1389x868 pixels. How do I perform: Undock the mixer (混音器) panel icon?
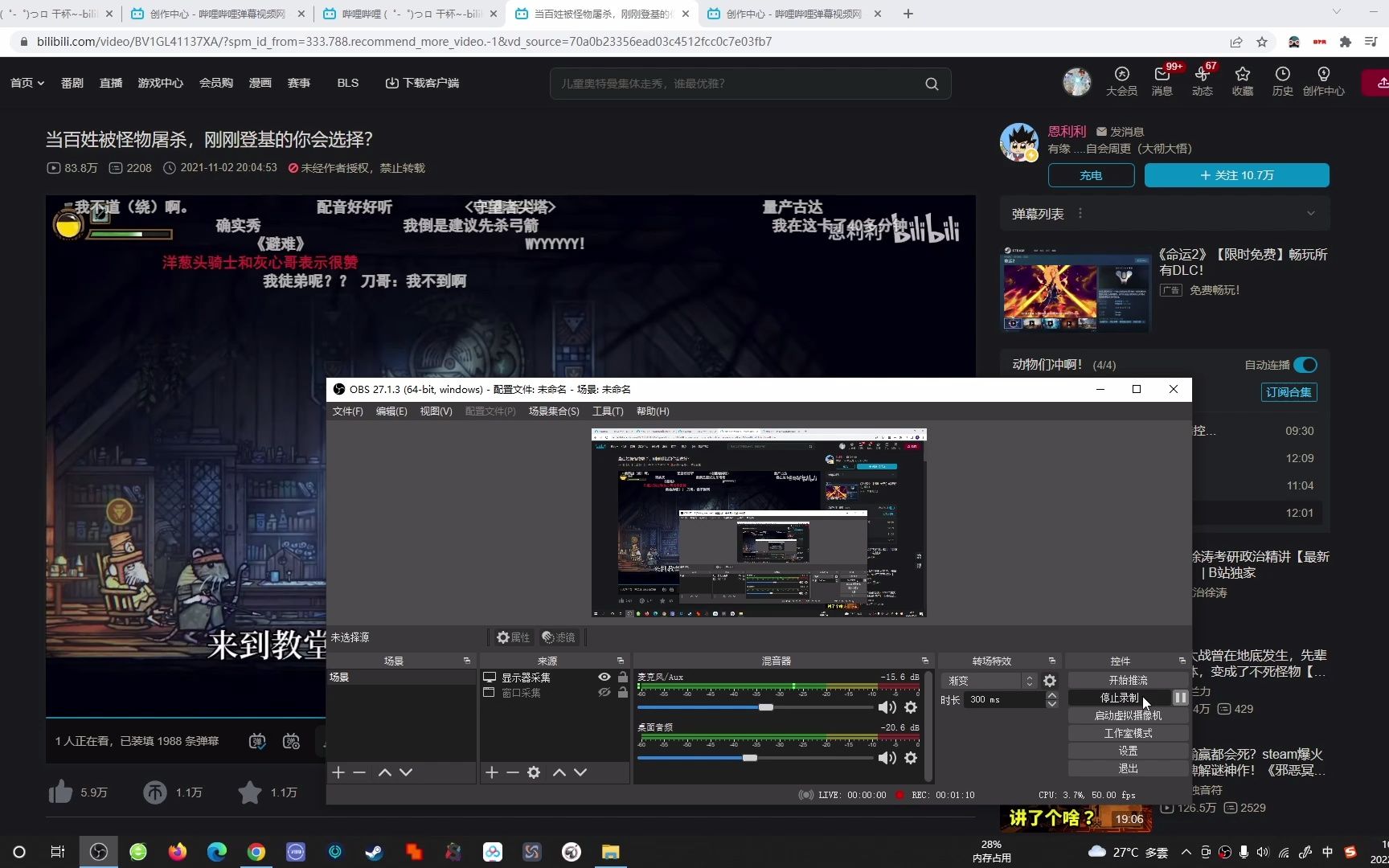pos(925,661)
